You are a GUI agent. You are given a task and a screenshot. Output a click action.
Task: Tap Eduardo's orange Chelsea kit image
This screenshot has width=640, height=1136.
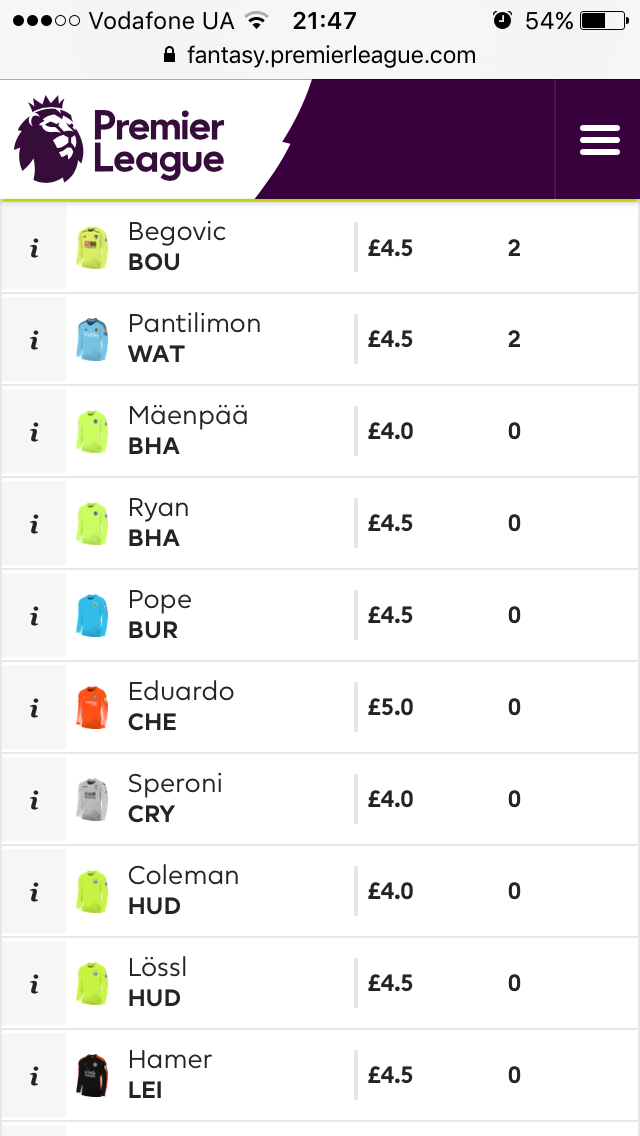[x=92, y=708]
